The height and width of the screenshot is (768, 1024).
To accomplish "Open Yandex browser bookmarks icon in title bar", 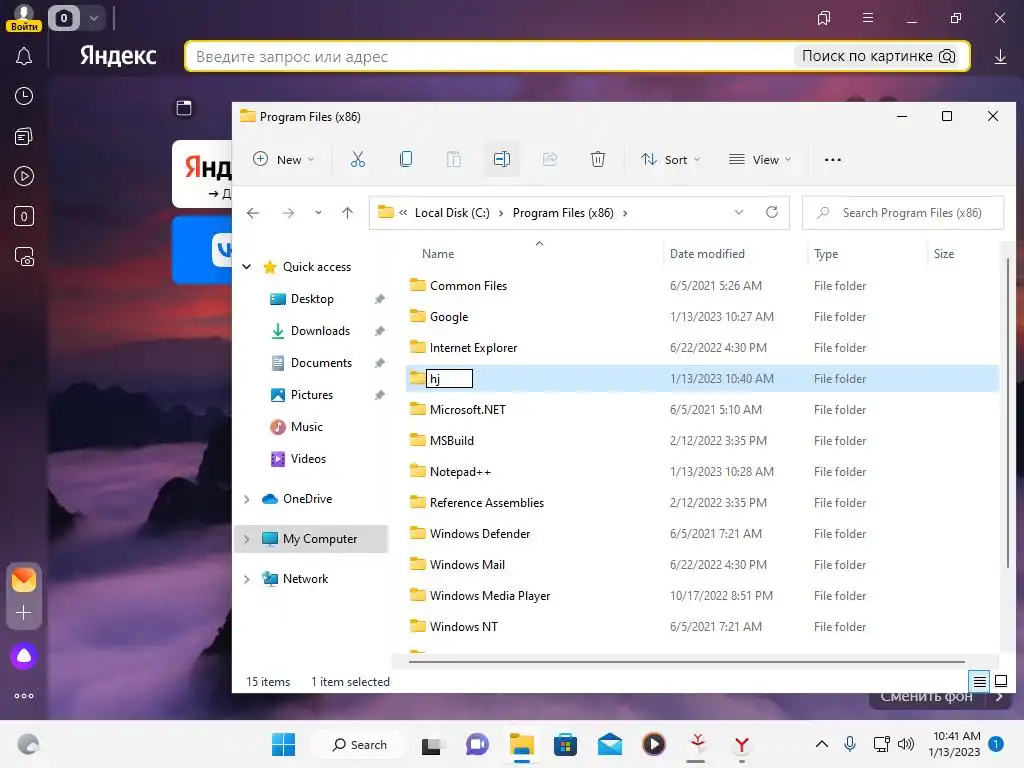I will coord(824,18).
